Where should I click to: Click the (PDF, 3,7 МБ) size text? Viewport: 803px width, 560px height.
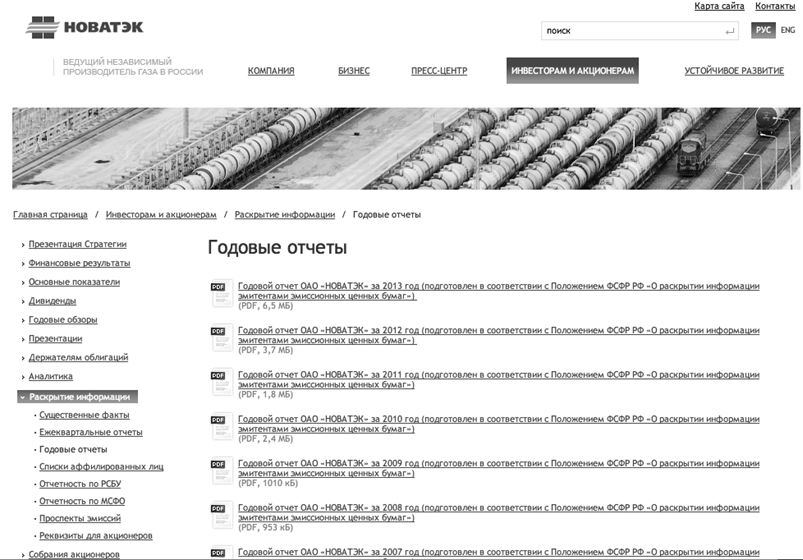click(266, 350)
